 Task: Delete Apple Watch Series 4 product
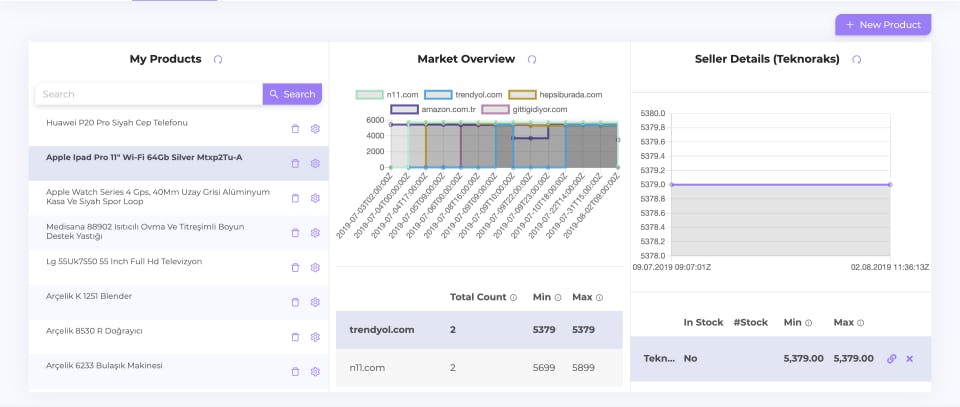[x=295, y=198]
